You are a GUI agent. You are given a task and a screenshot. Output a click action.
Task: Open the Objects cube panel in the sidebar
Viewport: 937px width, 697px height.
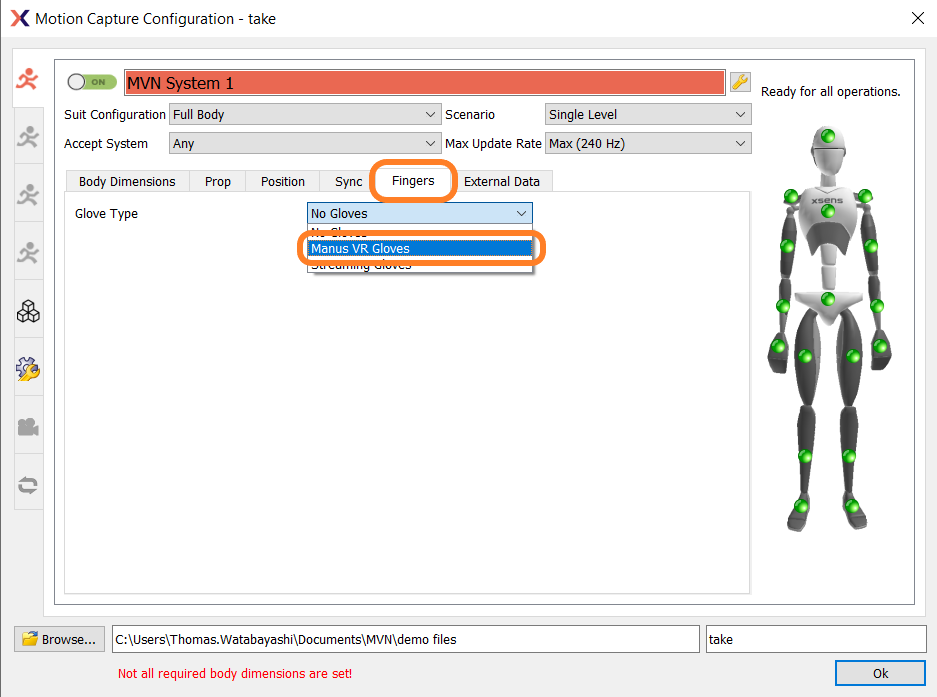(28, 311)
